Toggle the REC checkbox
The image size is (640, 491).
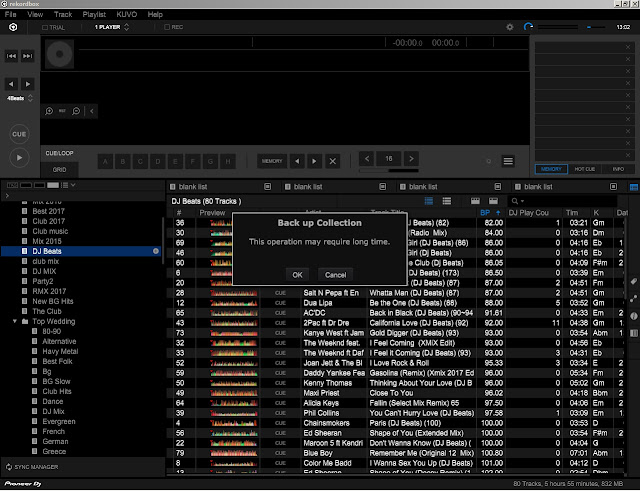pos(167,27)
